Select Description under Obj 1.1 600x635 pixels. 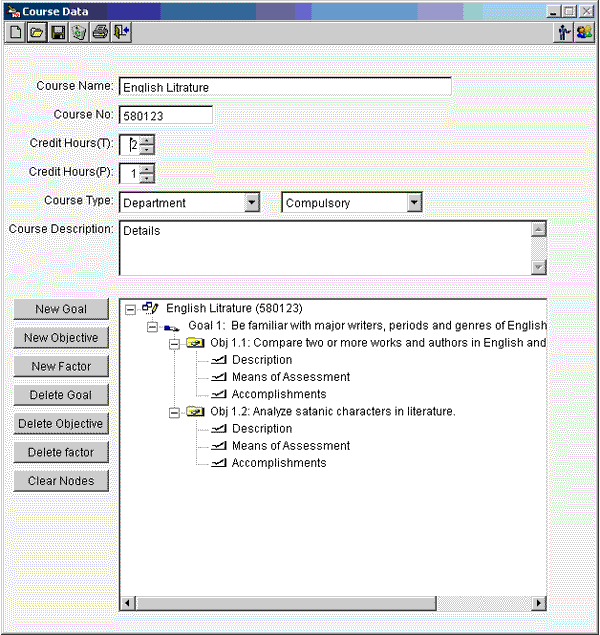[x=262, y=360]
